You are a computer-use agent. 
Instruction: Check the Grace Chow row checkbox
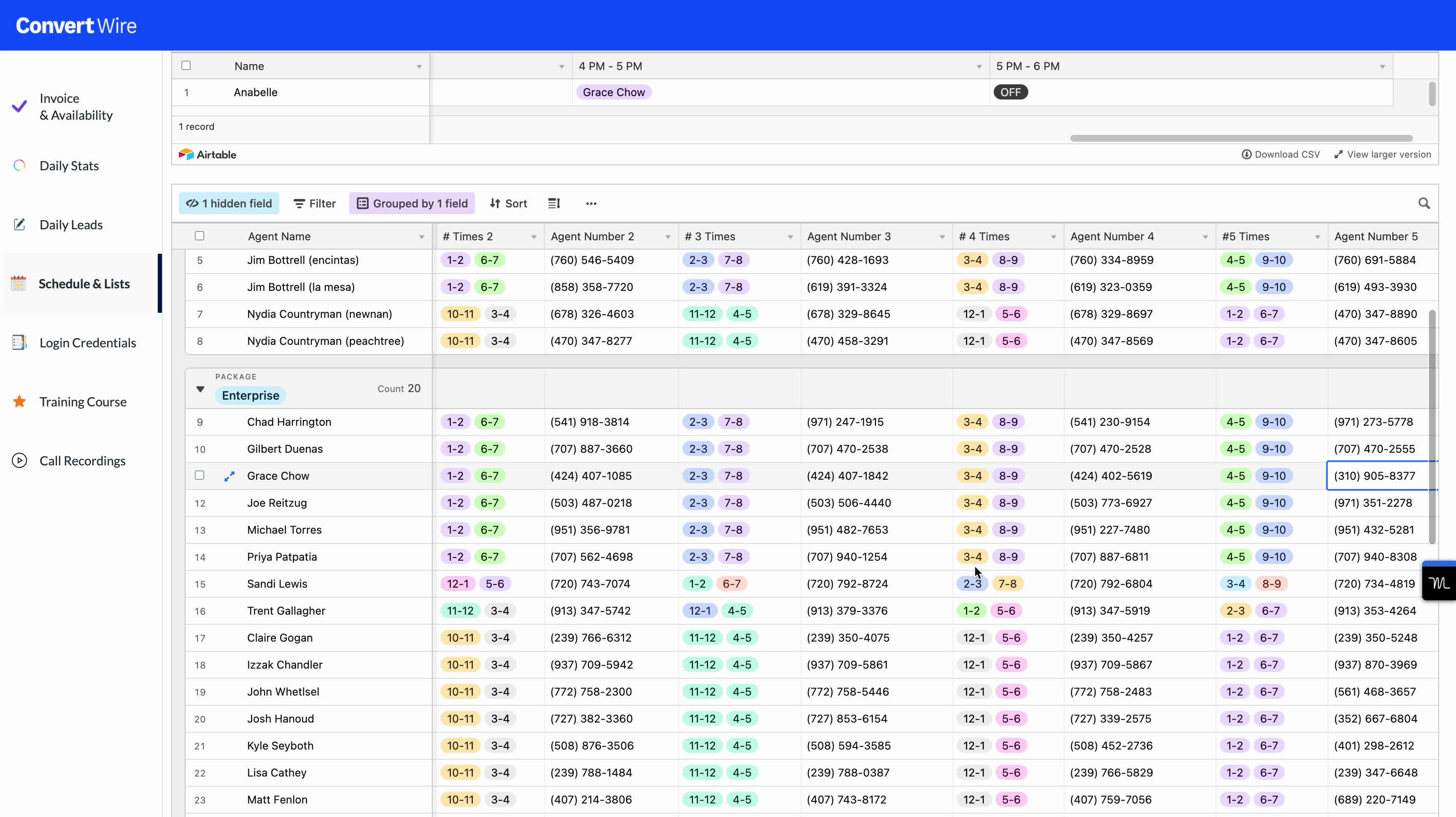pyautogui.click(x=200, y=475)
